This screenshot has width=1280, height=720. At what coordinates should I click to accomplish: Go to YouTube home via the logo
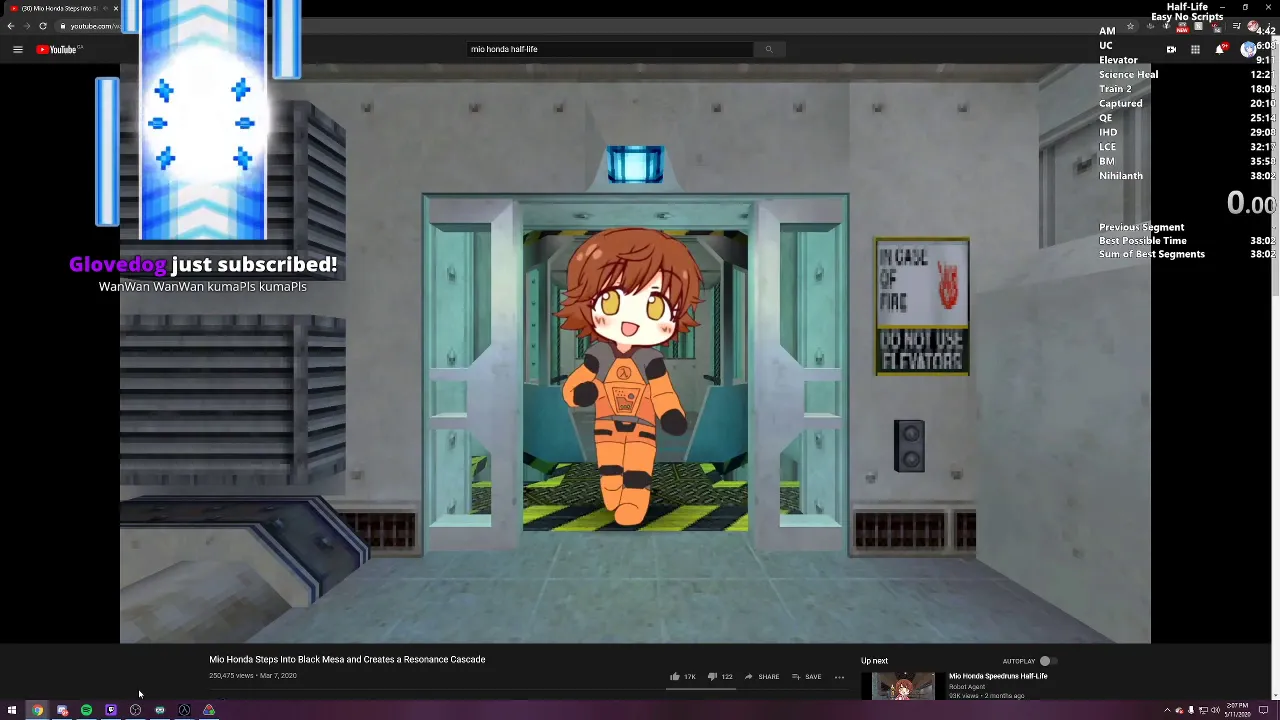coord(59,49)
